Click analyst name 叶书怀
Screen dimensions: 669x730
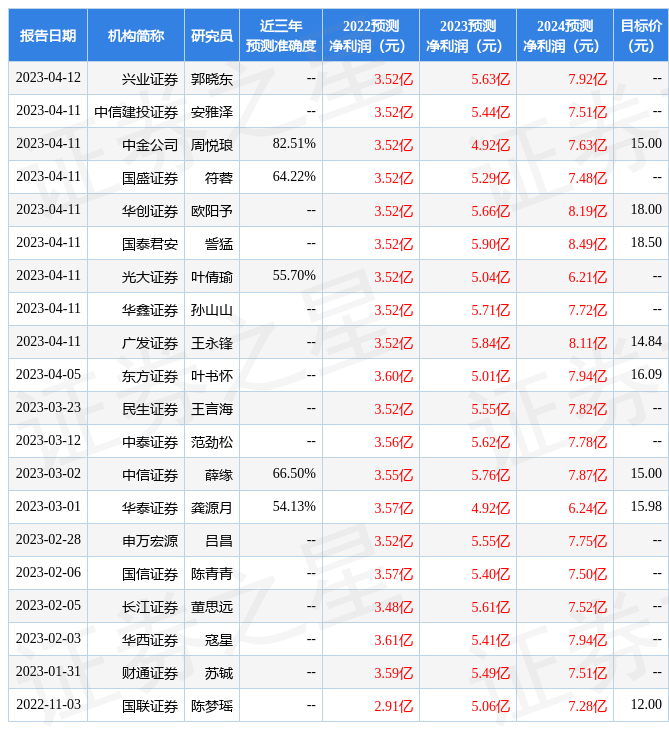click(x=212, y=376)
